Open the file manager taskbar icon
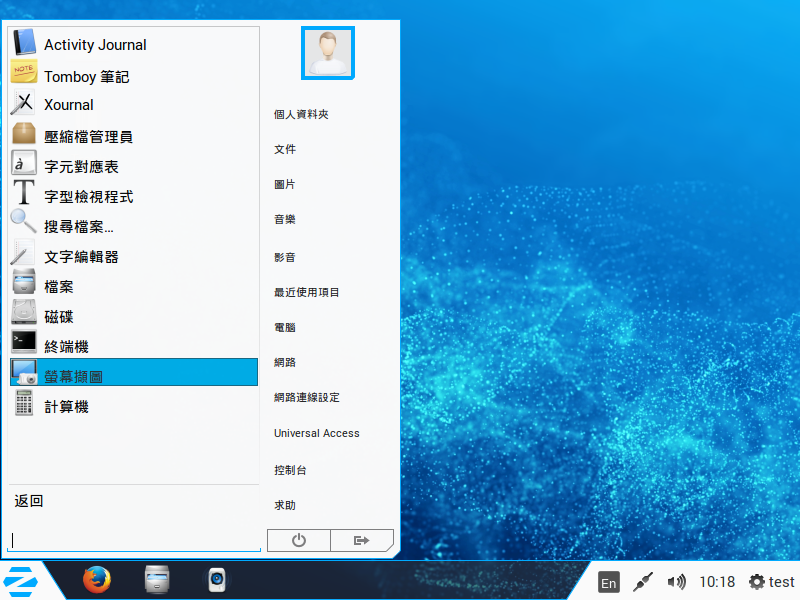The image size is (800, 600). (157, 580)
